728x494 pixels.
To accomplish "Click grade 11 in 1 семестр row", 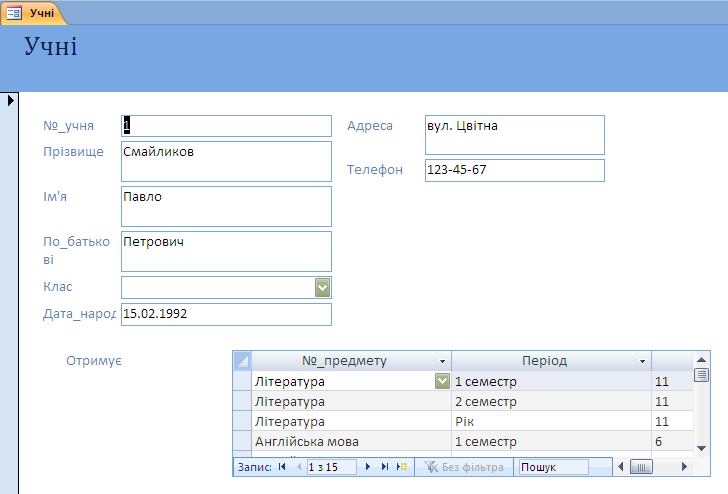I will point(672,381).
